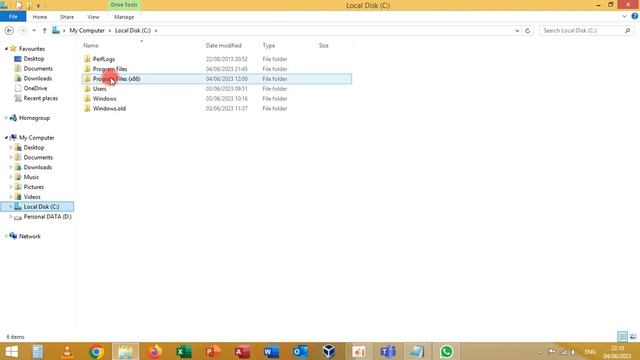Open the File ribbon menu
Viewport: 640px width, 360px height.
tap(13, 17)
